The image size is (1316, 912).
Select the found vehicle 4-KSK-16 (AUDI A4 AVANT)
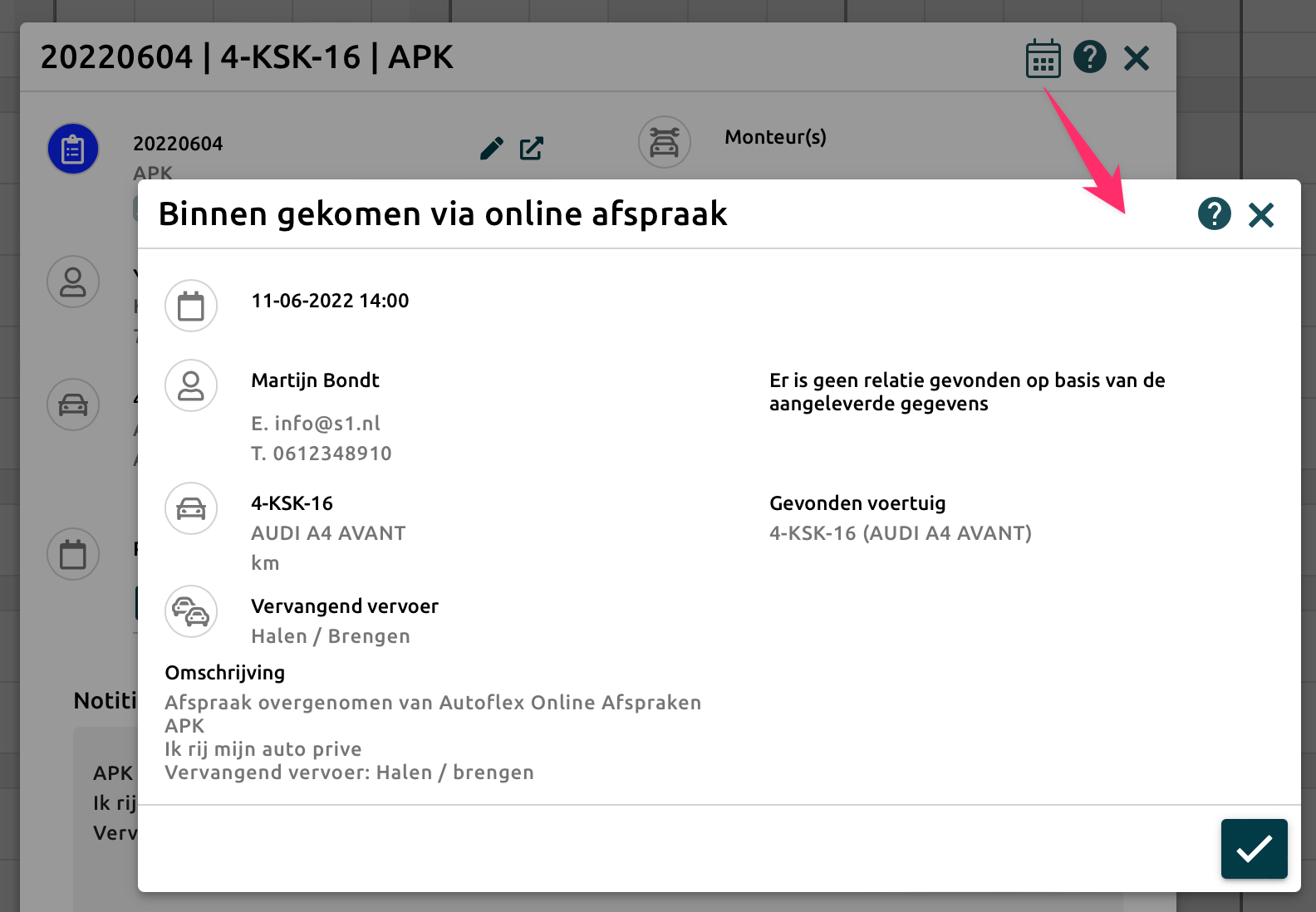900,533
